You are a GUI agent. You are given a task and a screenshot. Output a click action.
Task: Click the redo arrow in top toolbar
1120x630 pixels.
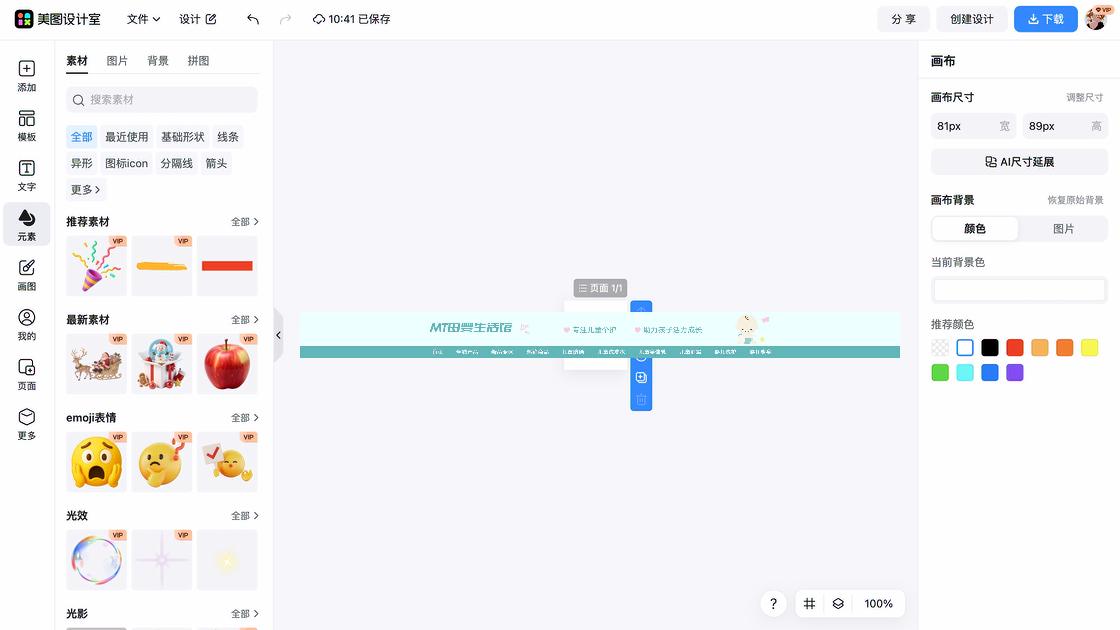coord(285,19)
